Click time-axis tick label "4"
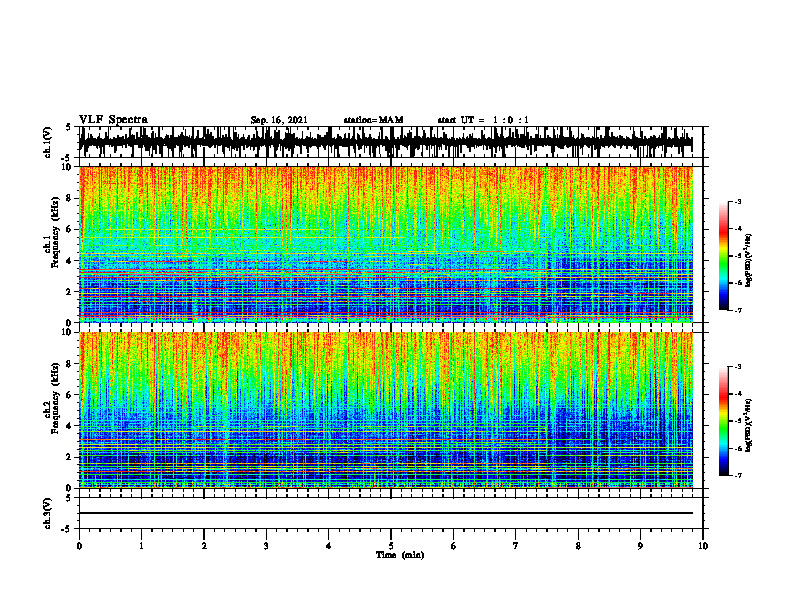This screenshot has width=792, height=612. click(329, 546)
